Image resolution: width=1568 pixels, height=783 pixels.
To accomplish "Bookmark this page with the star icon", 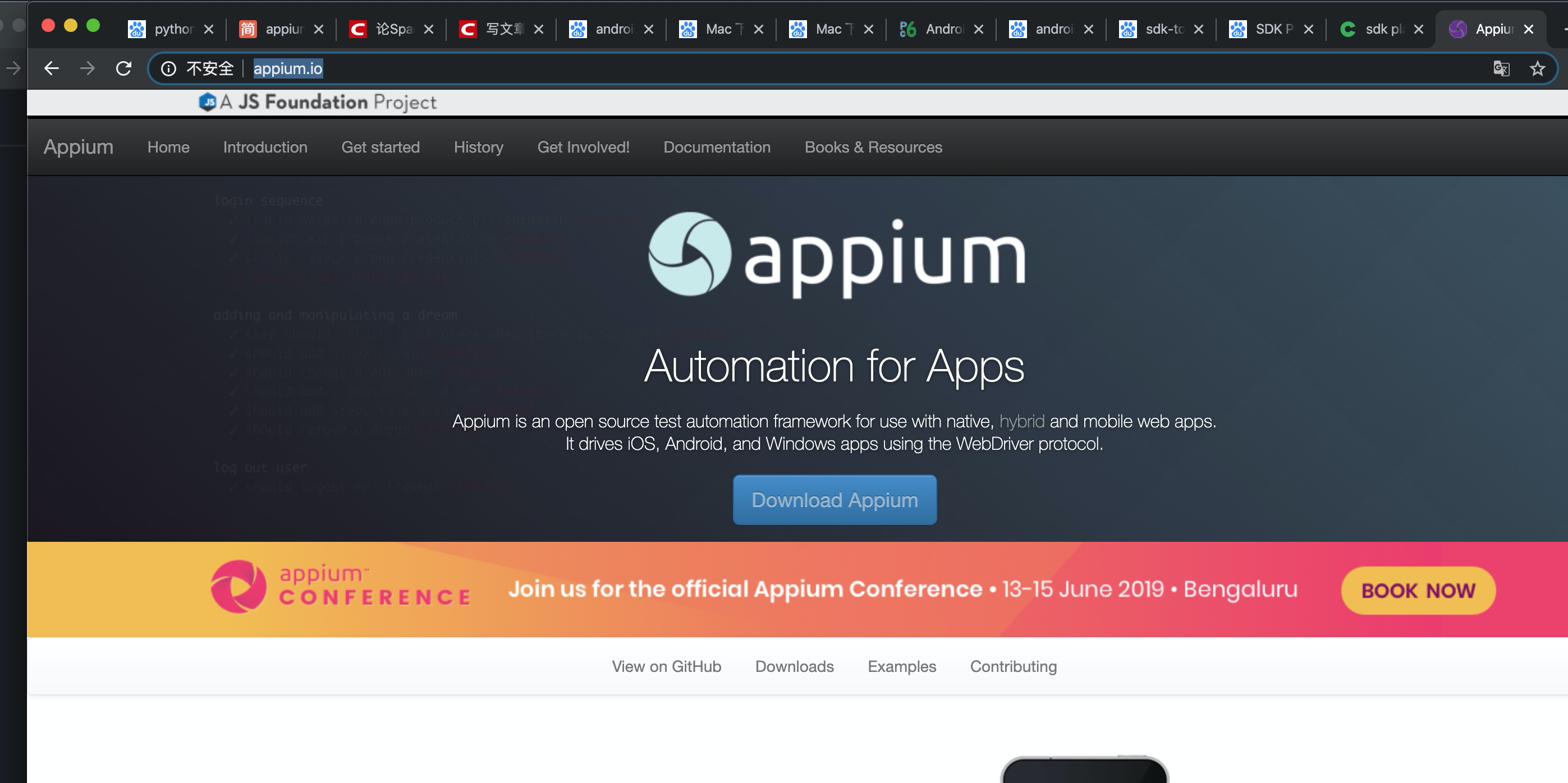I will [x=1538, y=68].
